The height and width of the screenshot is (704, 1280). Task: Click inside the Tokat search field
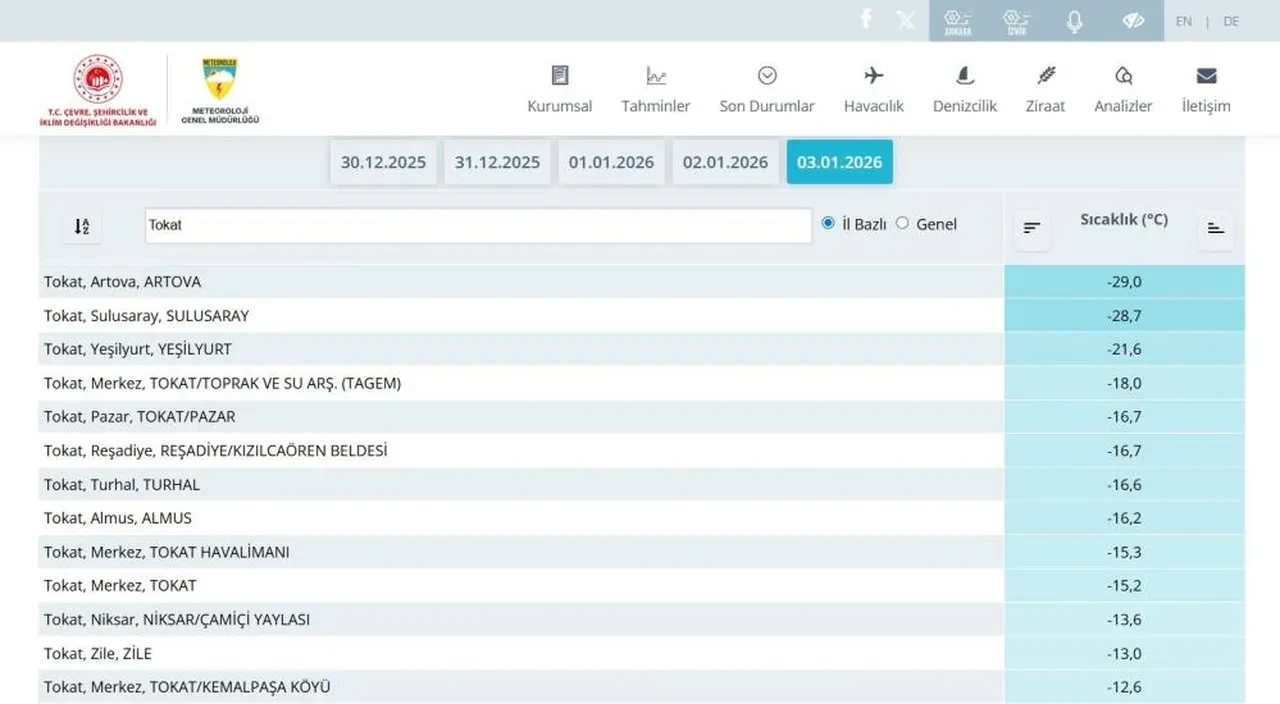pyautogui.click(x=477, y=225)
